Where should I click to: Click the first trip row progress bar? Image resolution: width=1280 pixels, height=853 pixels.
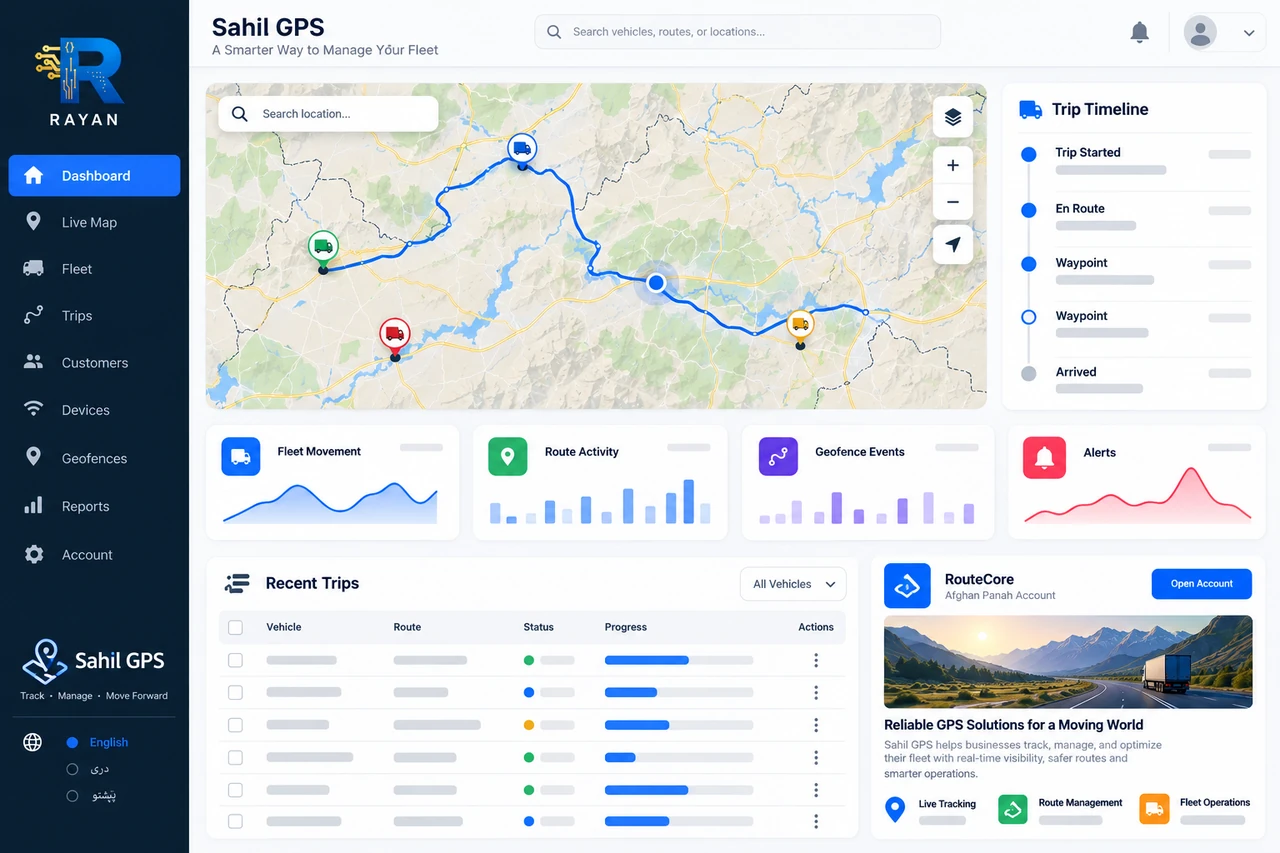[x=679, y=660]
